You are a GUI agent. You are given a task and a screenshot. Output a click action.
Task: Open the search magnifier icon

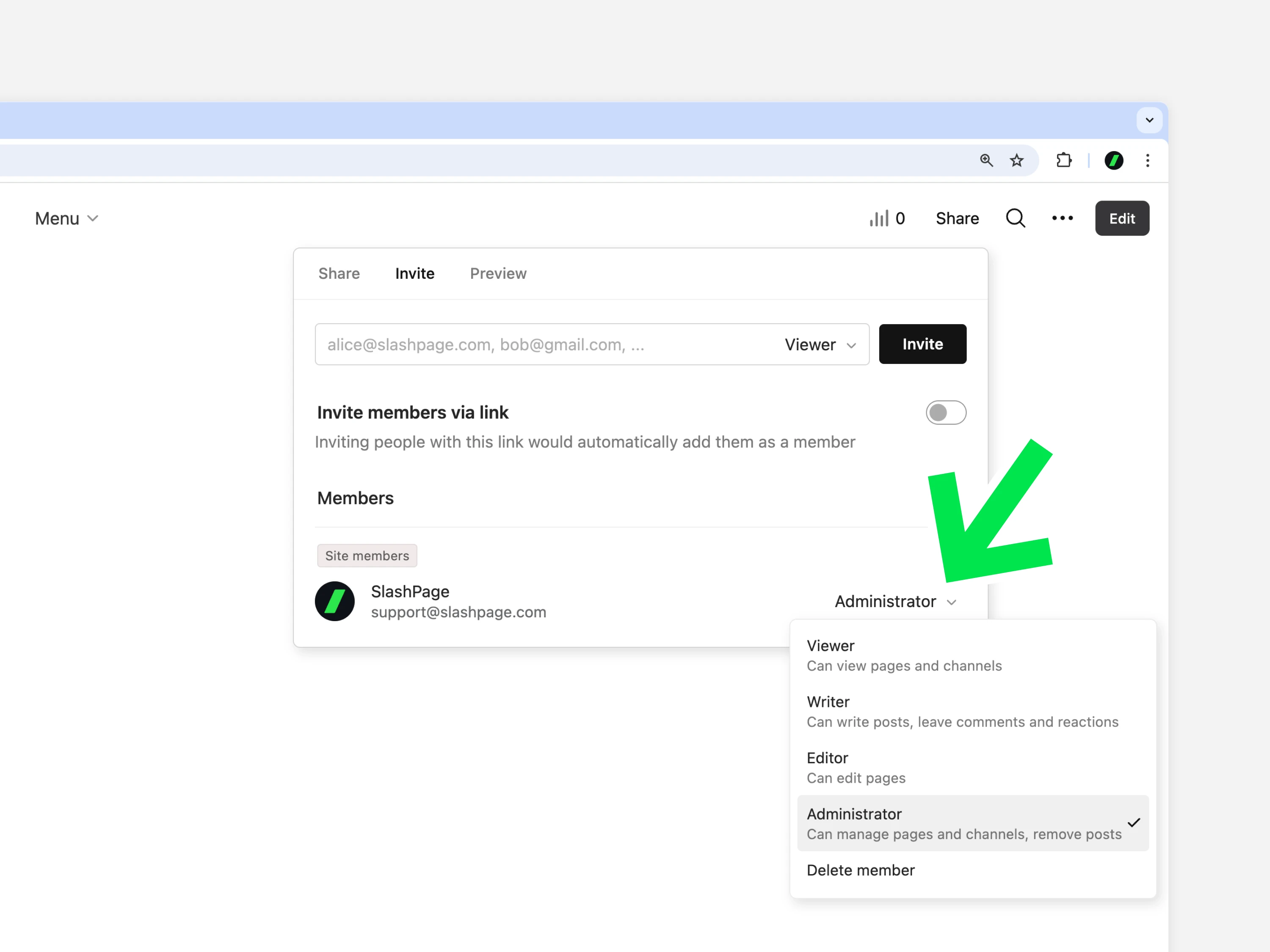(x=1015, y=218)
